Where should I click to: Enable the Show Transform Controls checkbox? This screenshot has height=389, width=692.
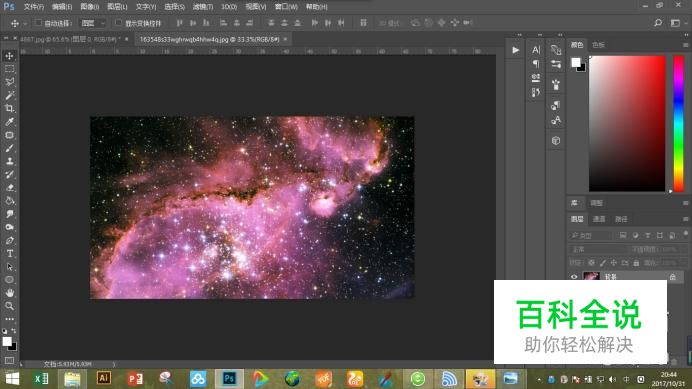pyautogui.click(x=118, y=23)
